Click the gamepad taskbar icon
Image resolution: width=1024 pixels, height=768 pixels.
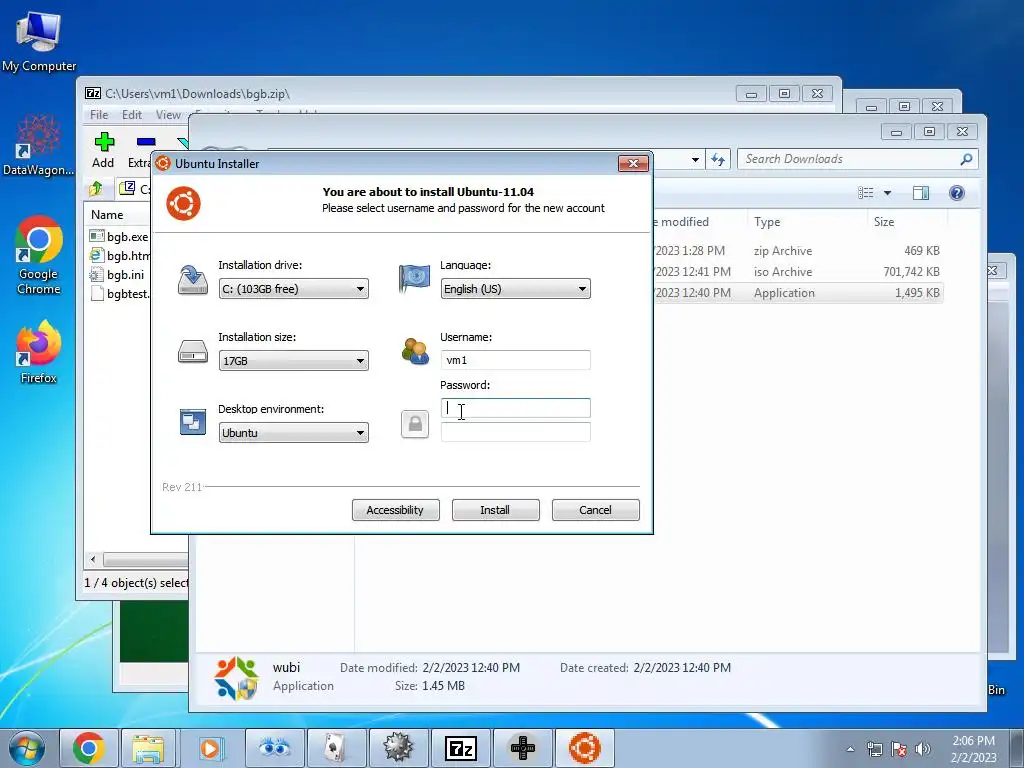click(x=522, y=748)
